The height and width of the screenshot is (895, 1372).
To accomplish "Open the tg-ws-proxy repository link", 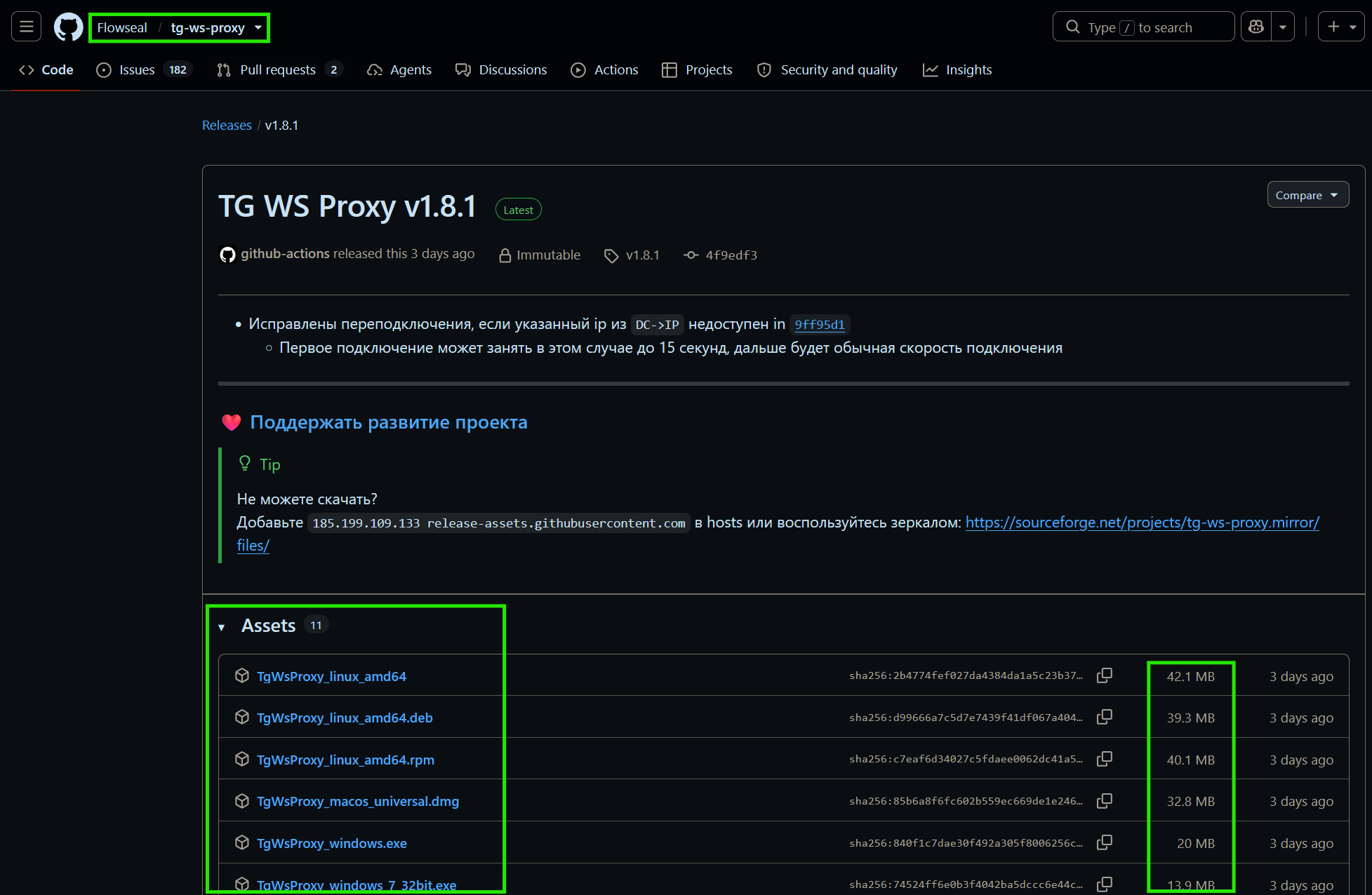I will pos(208,27).
